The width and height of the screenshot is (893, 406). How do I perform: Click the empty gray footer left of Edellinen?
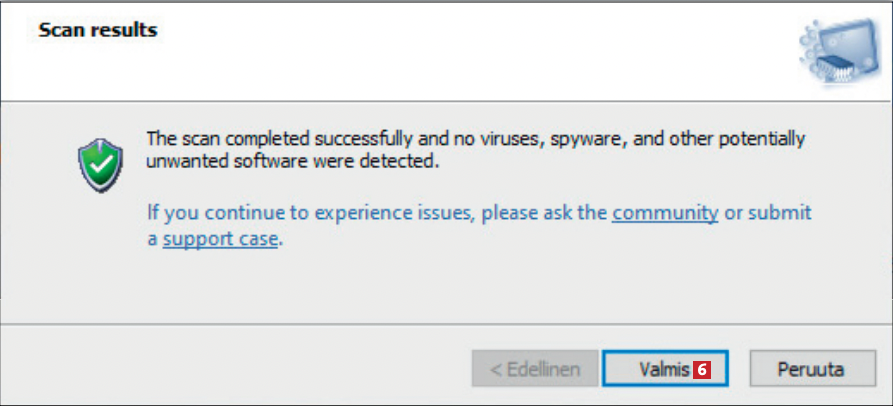point(230,369)
